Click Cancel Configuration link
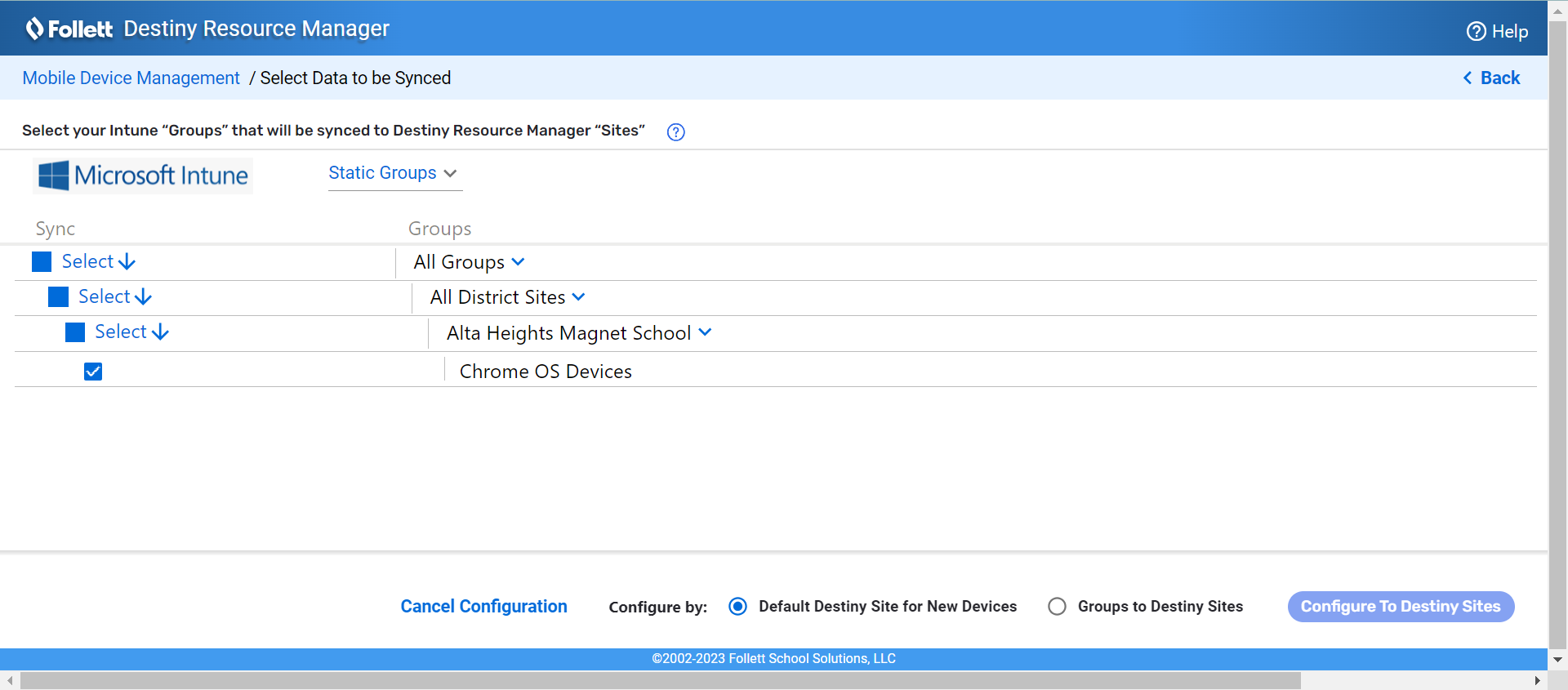 [x=483, y=606]
